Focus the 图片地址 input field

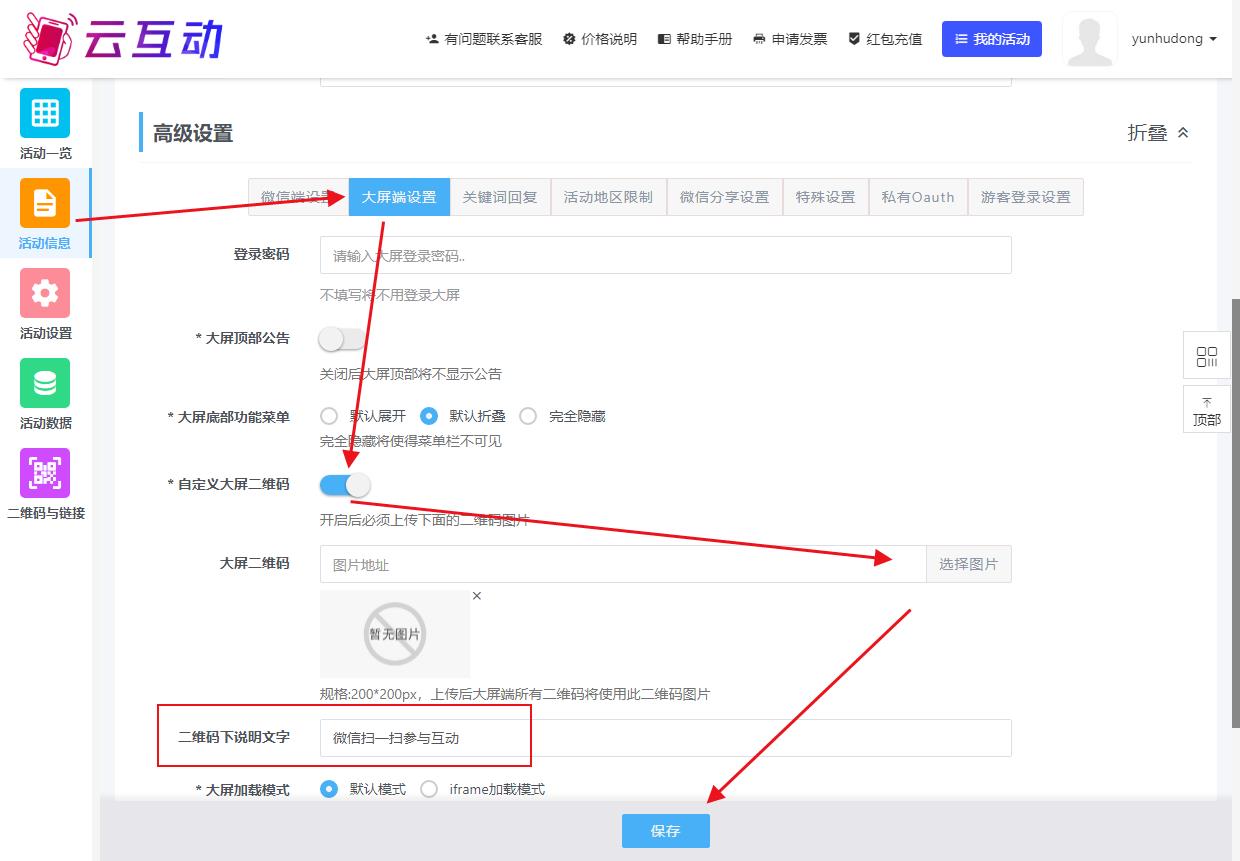[623, 564]
